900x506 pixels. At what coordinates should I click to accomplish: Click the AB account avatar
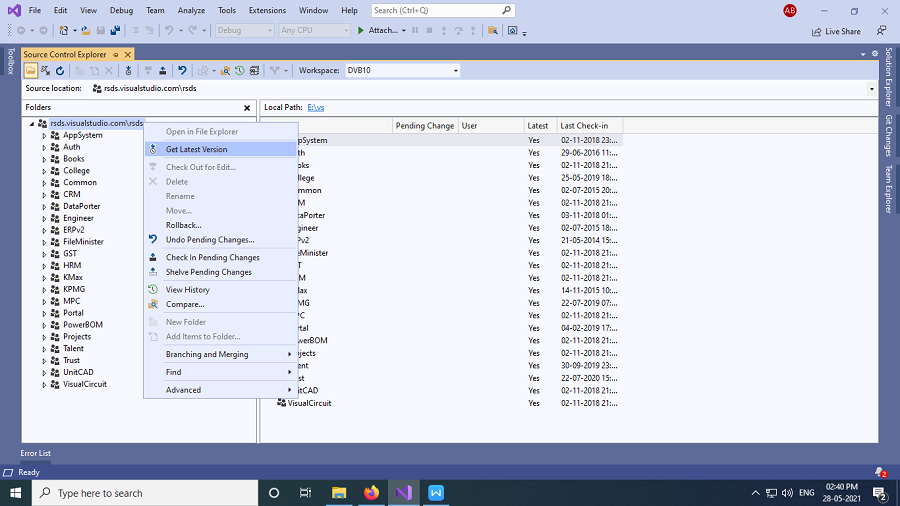pos(790,10)
